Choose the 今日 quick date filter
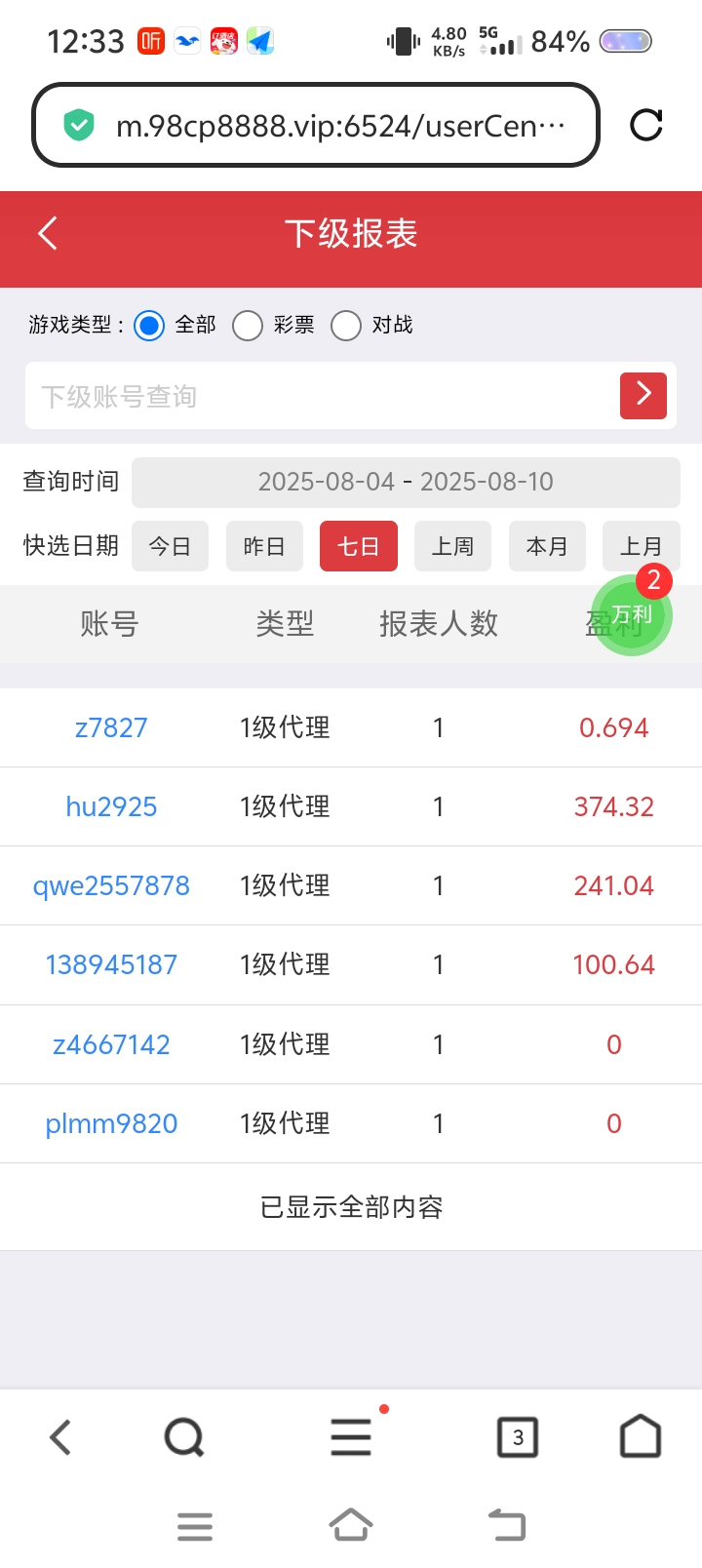The image size is (702, 1568). [x=170, y=546]
